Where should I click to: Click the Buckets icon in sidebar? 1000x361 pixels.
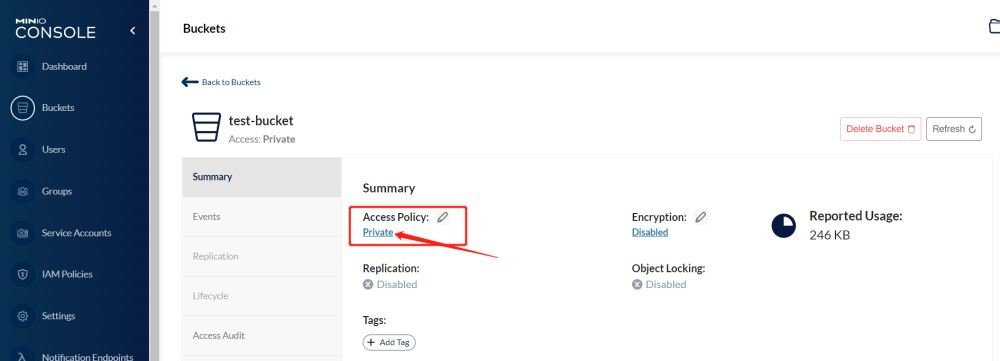point(23,108)
